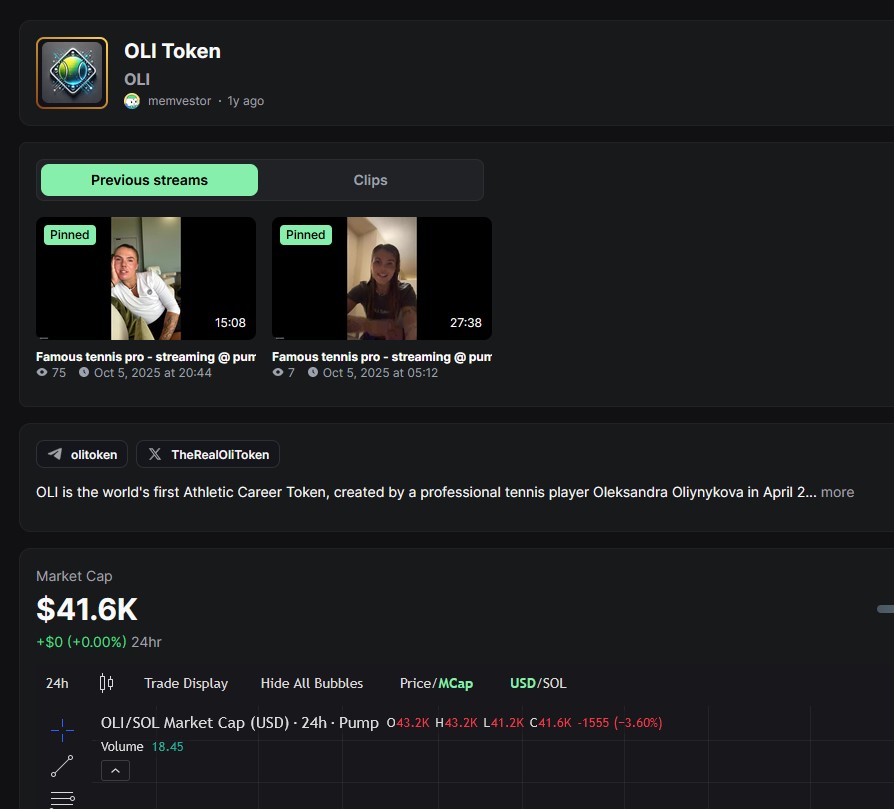
Task: Open candlestick chart style selector
Action: [x=106, y=683]
